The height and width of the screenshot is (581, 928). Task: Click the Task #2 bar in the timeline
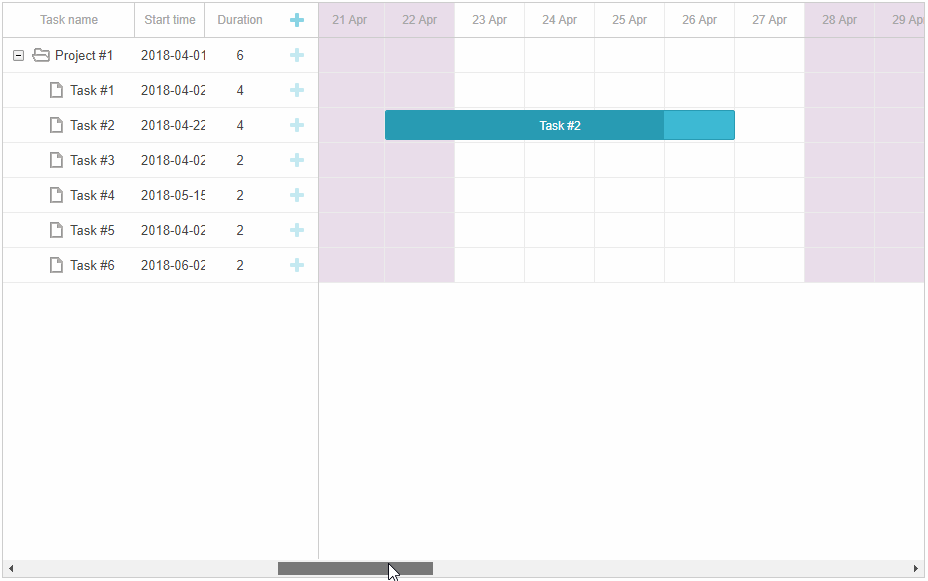(x=560, y=125)
